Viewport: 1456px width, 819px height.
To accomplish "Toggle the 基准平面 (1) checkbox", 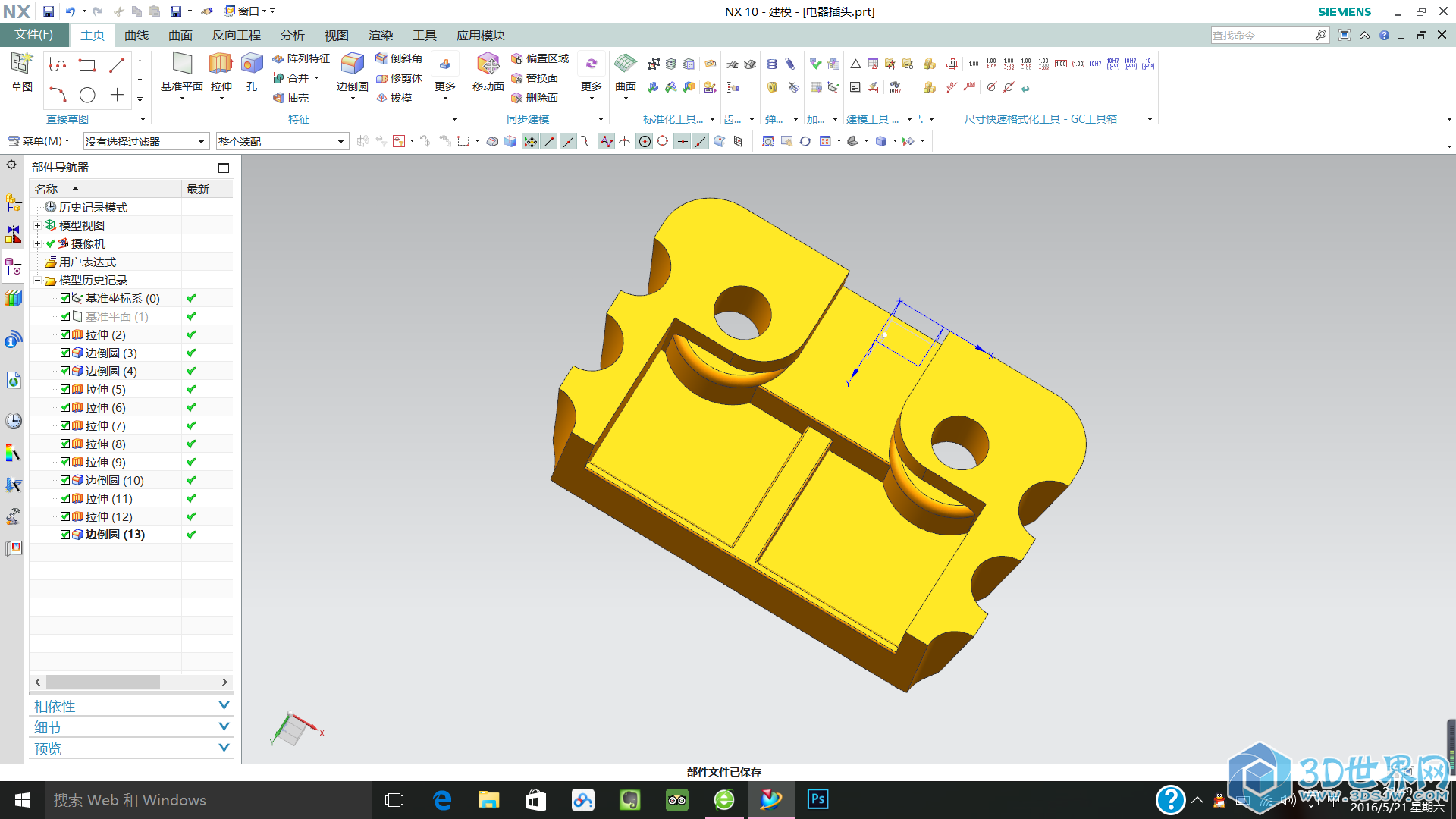I will click(65, 316).
